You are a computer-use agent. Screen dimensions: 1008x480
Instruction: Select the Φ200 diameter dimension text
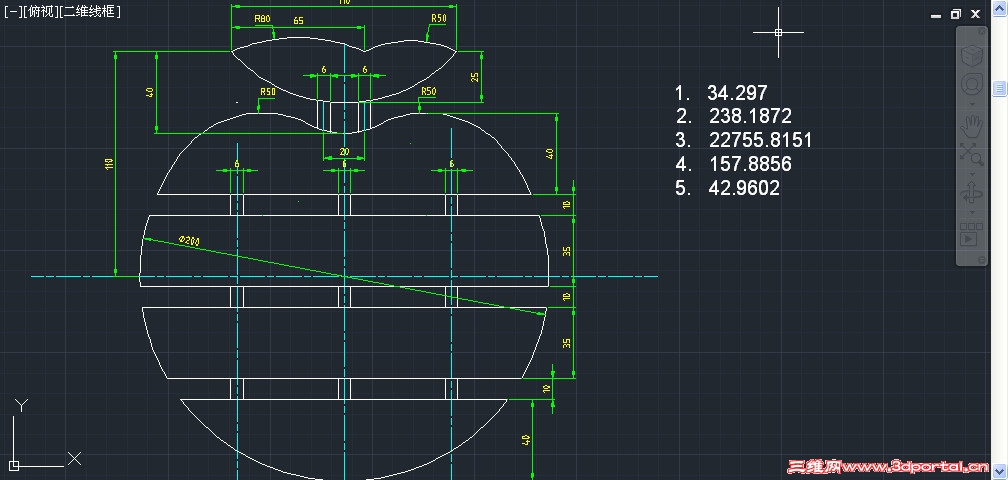[x=189, y=240]
